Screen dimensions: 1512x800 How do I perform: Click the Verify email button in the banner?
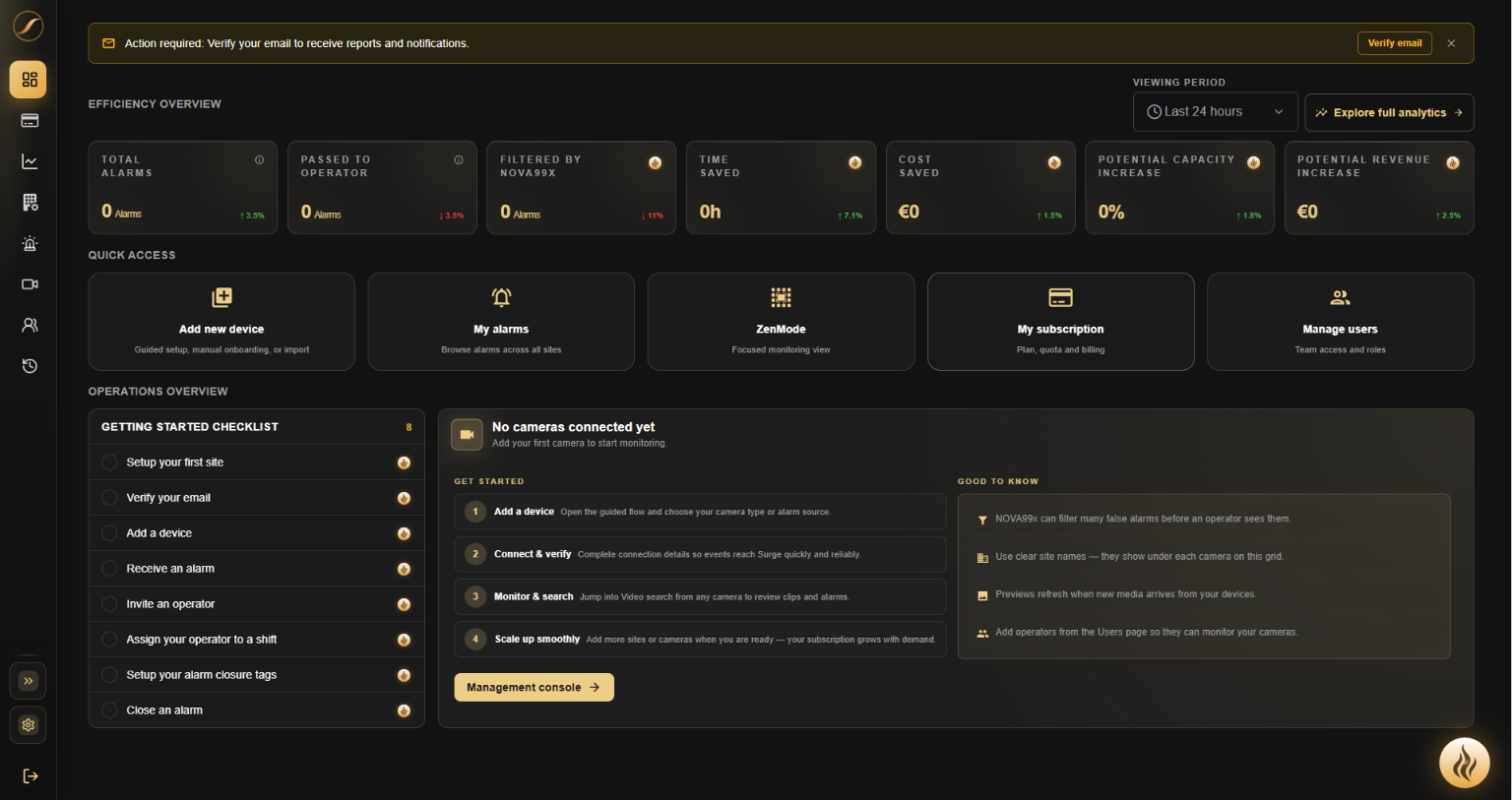click(x=1395, y=43)
